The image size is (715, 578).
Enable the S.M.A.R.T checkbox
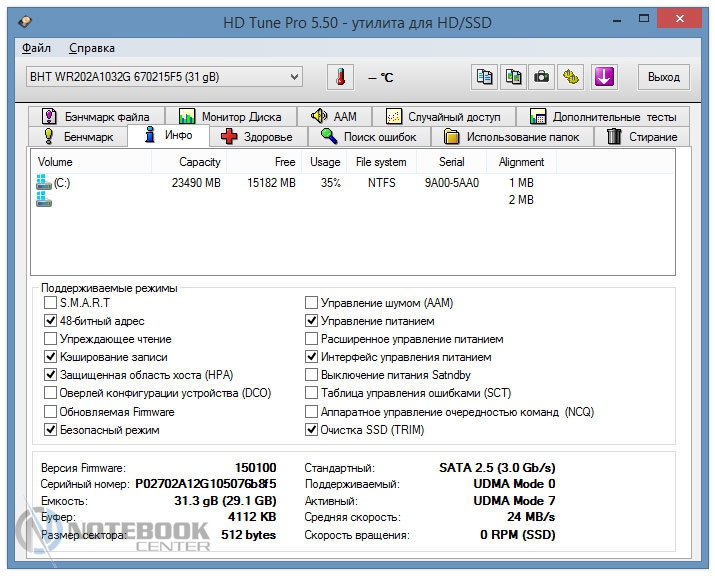click(x=51, y=303)
